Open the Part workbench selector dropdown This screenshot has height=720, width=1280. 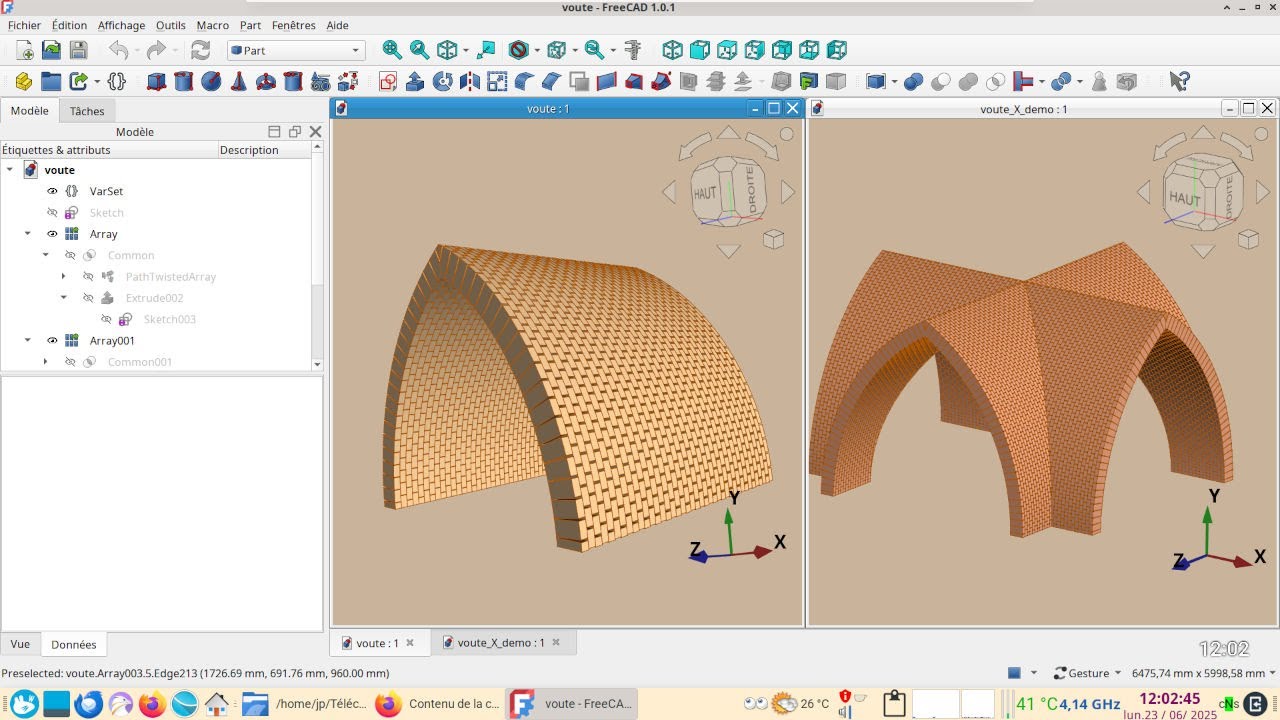(296, 50)
